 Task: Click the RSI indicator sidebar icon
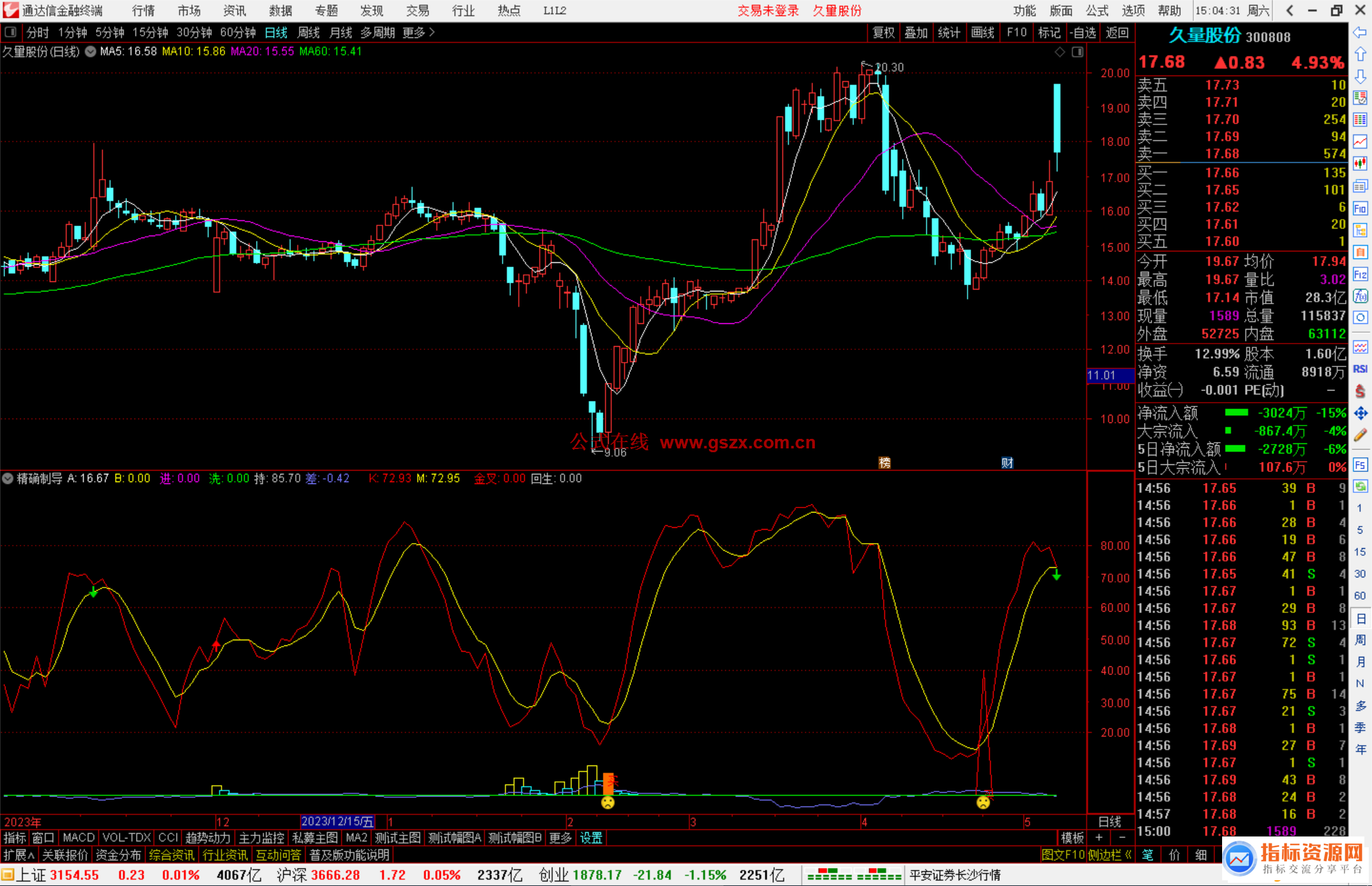tap(1360, 369)
